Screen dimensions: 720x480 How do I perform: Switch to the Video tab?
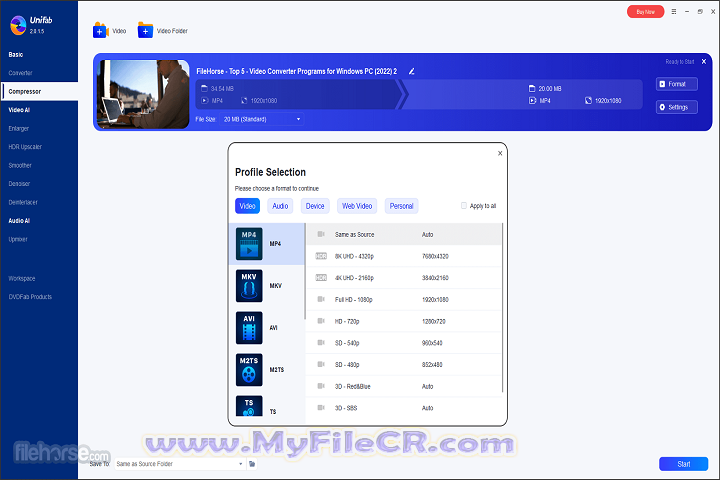coord(248,206)
